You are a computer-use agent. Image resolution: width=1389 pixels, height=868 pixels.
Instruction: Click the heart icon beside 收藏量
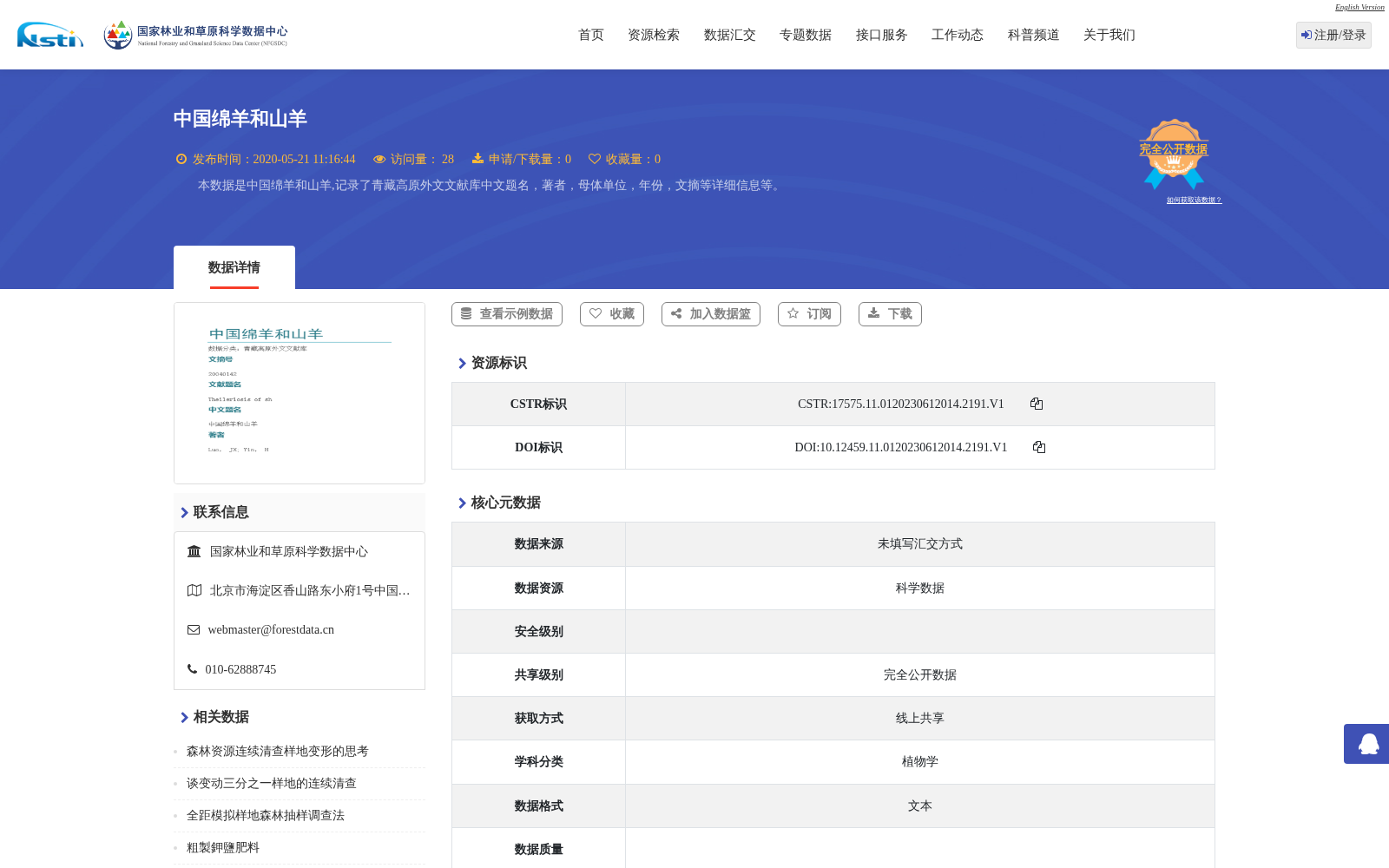pyautogui.click(x=595, y=159)
